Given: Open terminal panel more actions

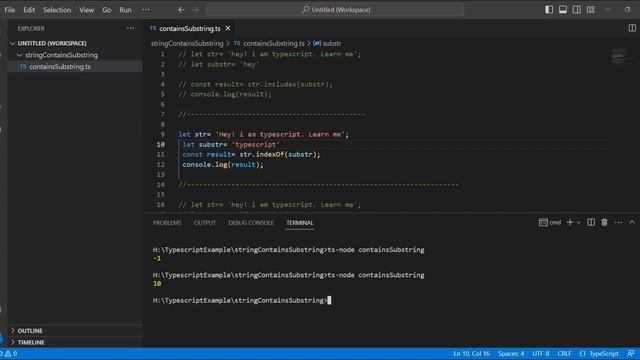Looking at the screenshot, I should point(618,222).
